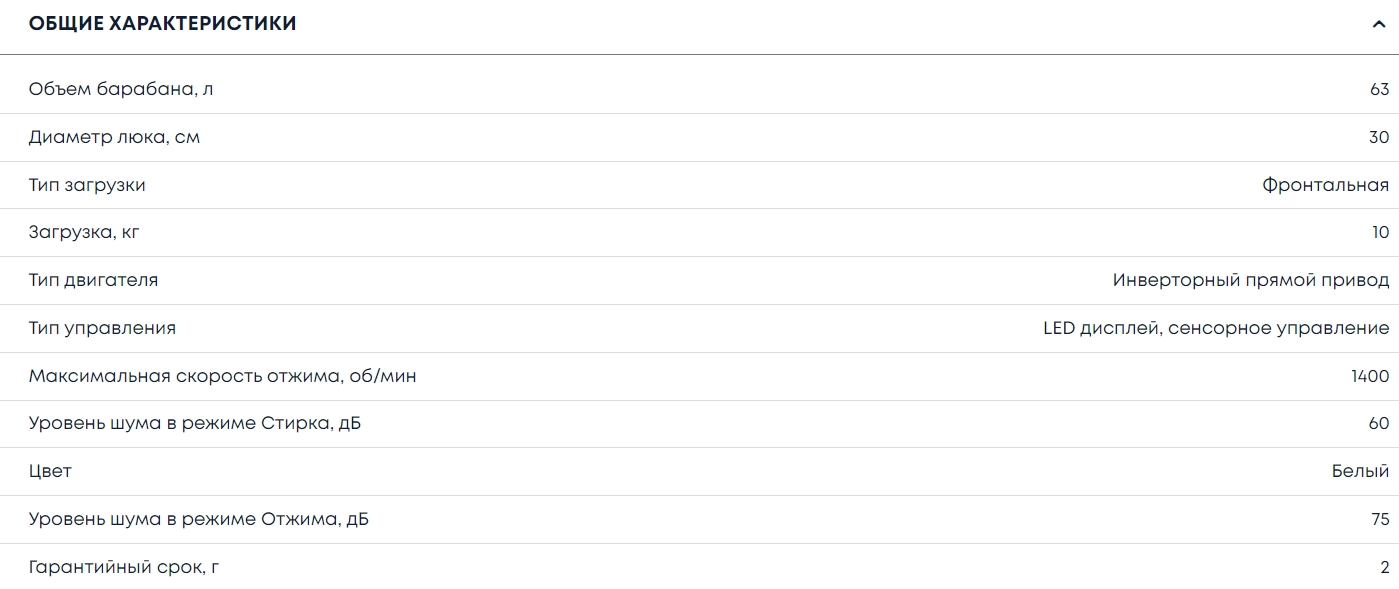Select the Белый color value

(x=1360, y=471)
